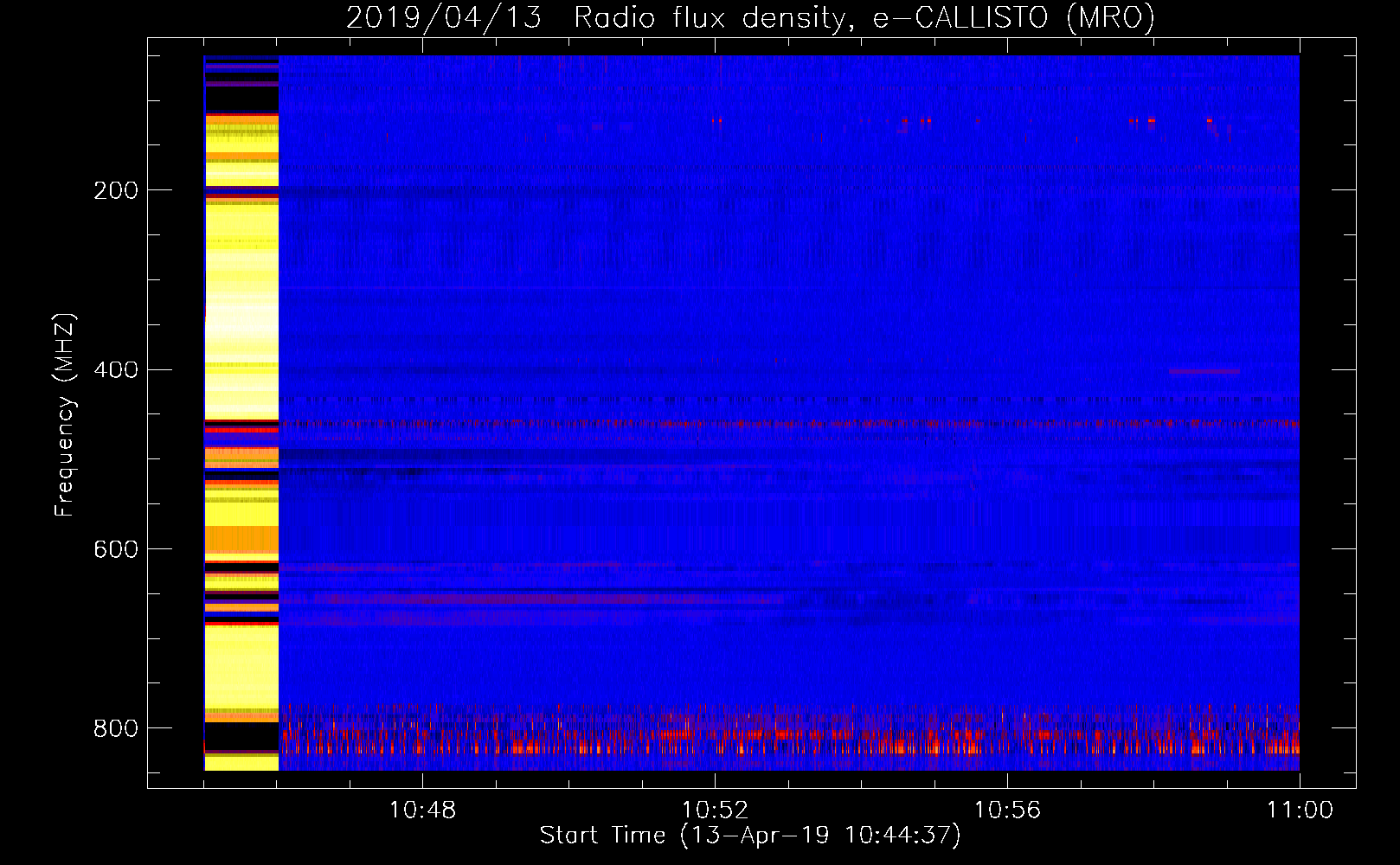Click the '200' frequency tick label
Viewport: 1400px width, 865px height.
click(116, 190)
